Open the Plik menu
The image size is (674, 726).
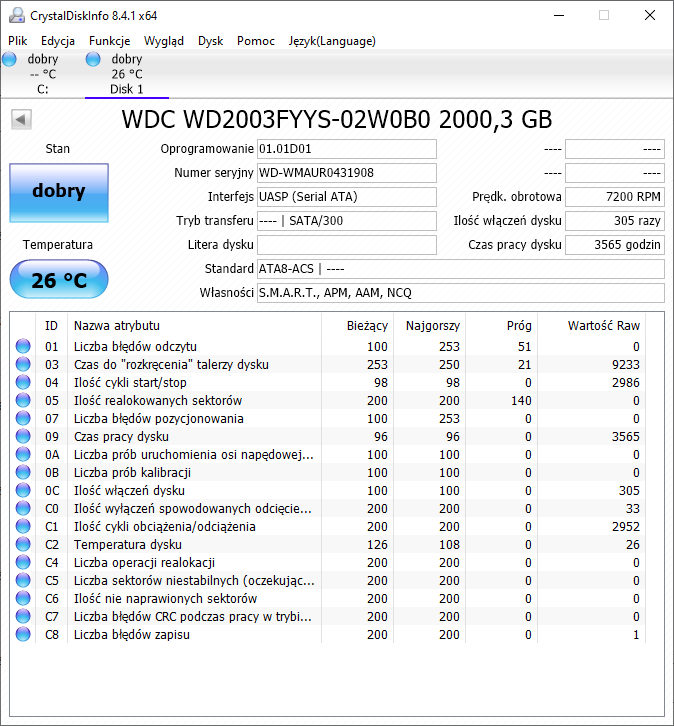18,41
